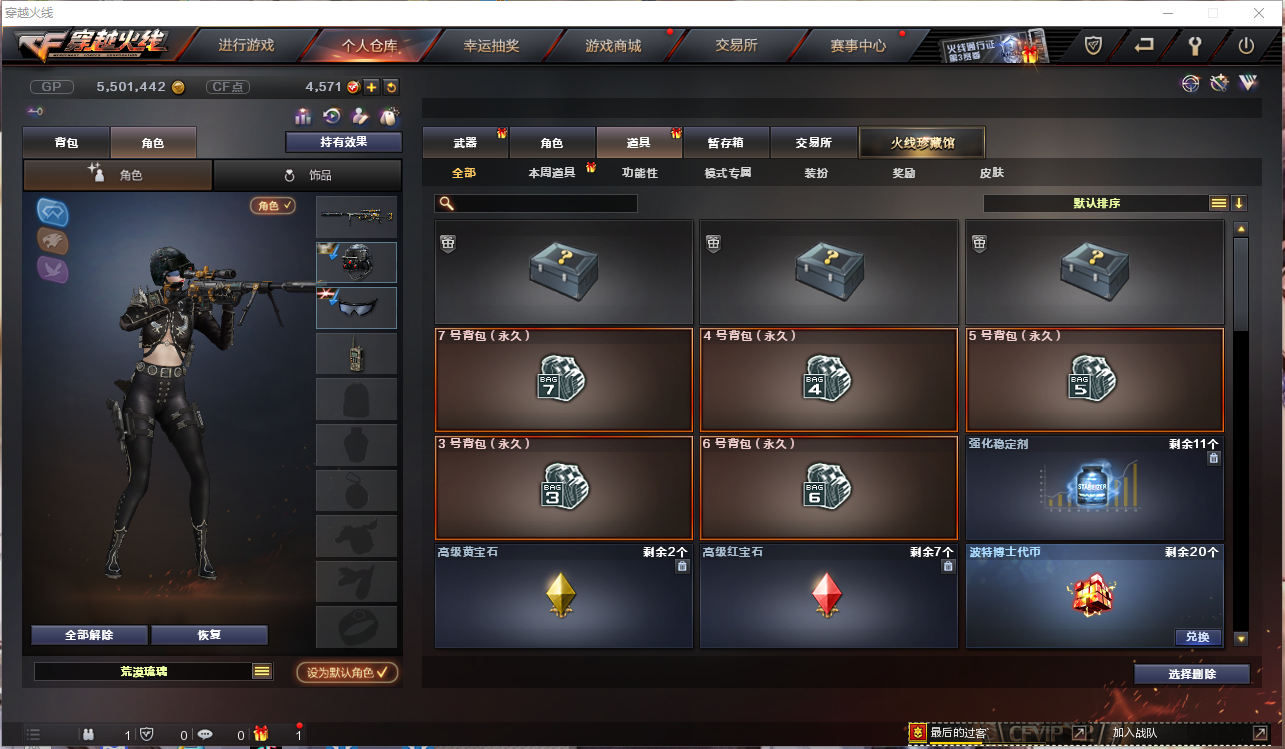
Task: Toggle the 角色 checkbox above character preview
Action: (x=273, y=205)
